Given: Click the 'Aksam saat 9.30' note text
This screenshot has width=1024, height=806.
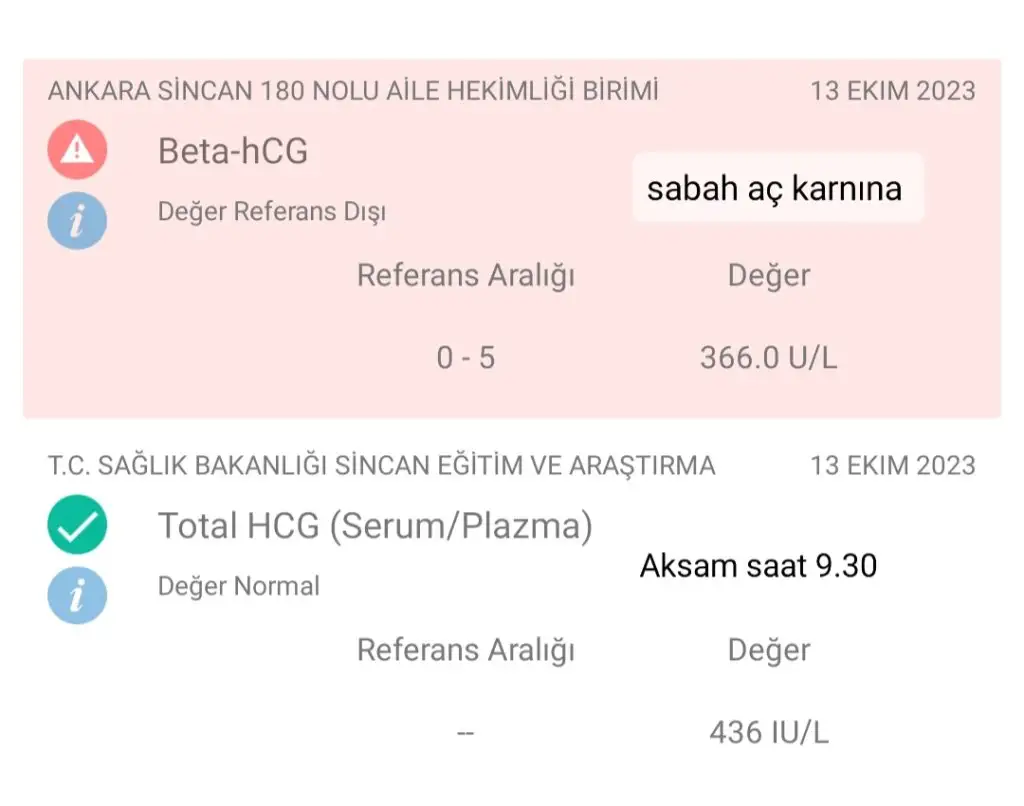Looking at the screenshot, I should click(x=758, y=566).
